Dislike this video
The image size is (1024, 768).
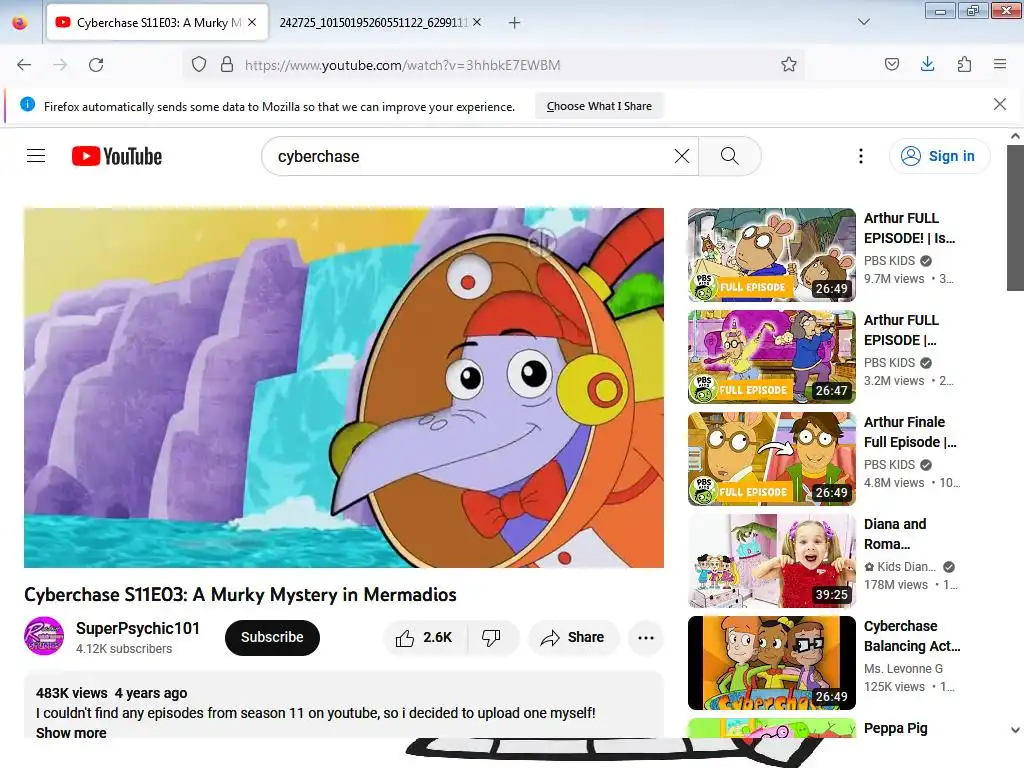tap(491, 637)
